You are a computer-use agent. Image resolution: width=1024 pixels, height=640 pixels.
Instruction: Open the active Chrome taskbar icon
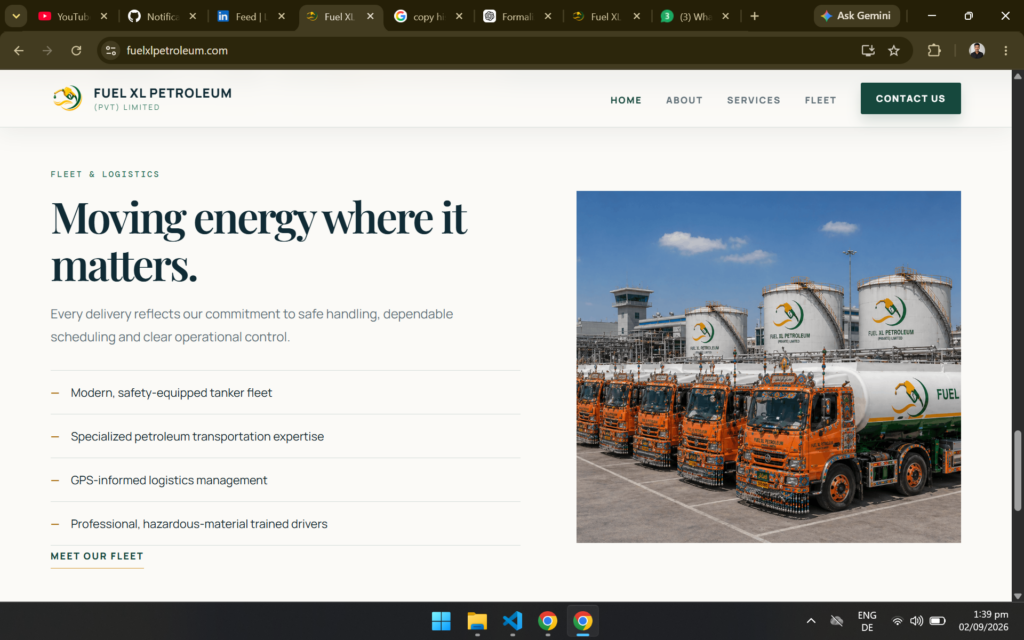(x=583, y=620)
